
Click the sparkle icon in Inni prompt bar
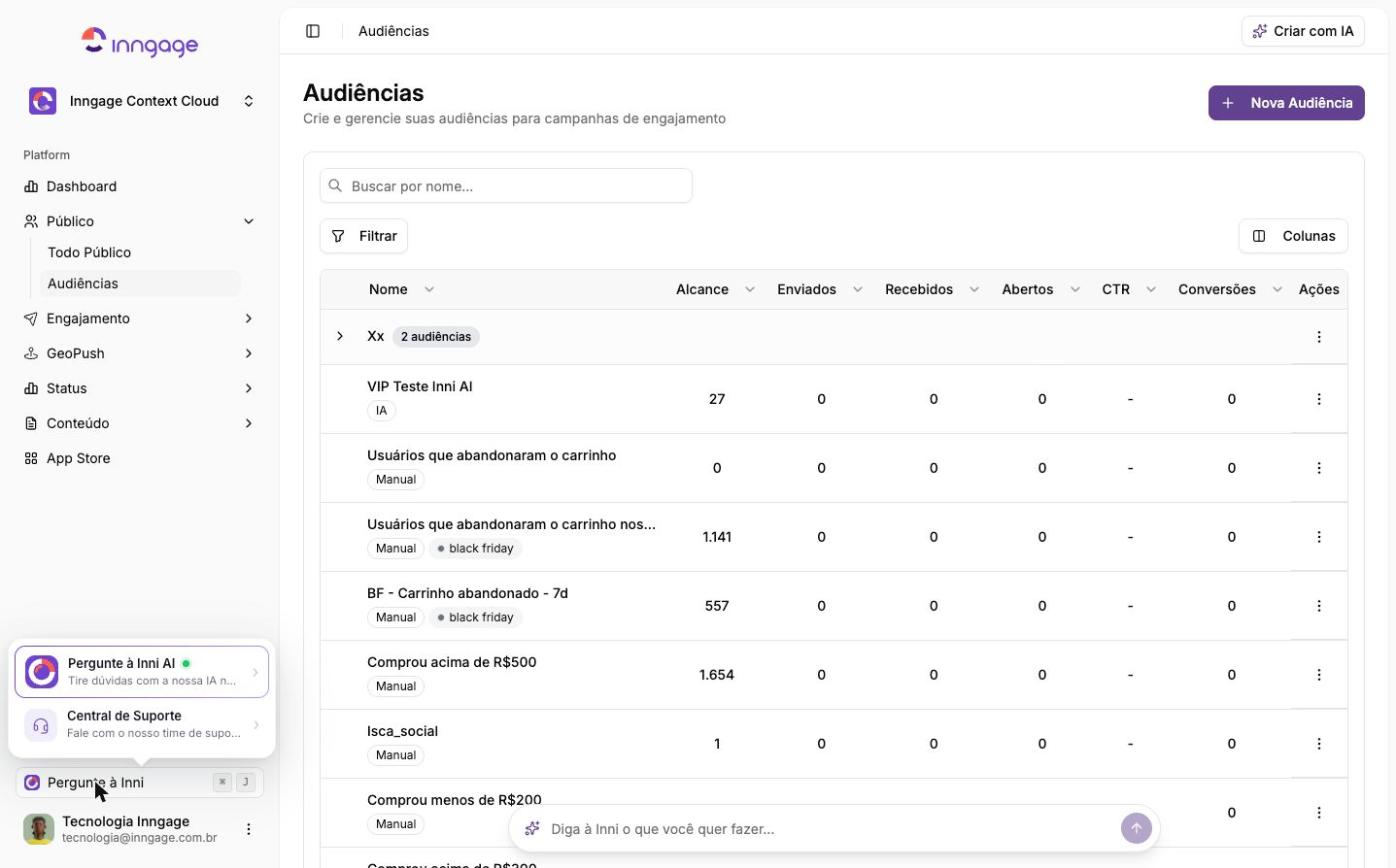(x=532, y=829)
